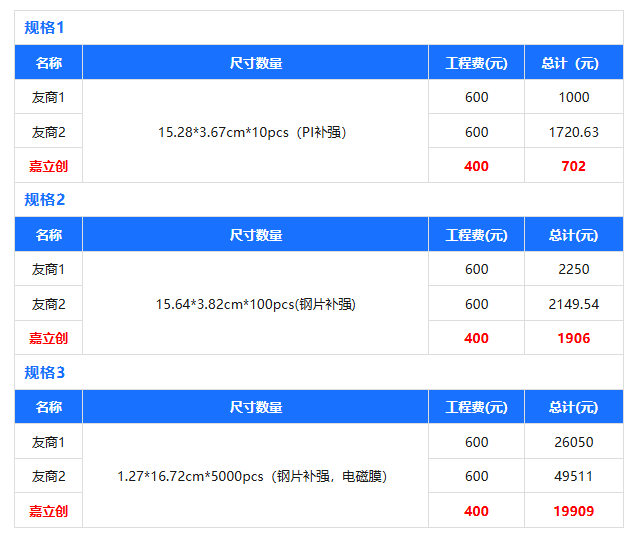Select the 友商2 total value 1720.63
This screenshot has width=634, height=543.
point(573,132)
